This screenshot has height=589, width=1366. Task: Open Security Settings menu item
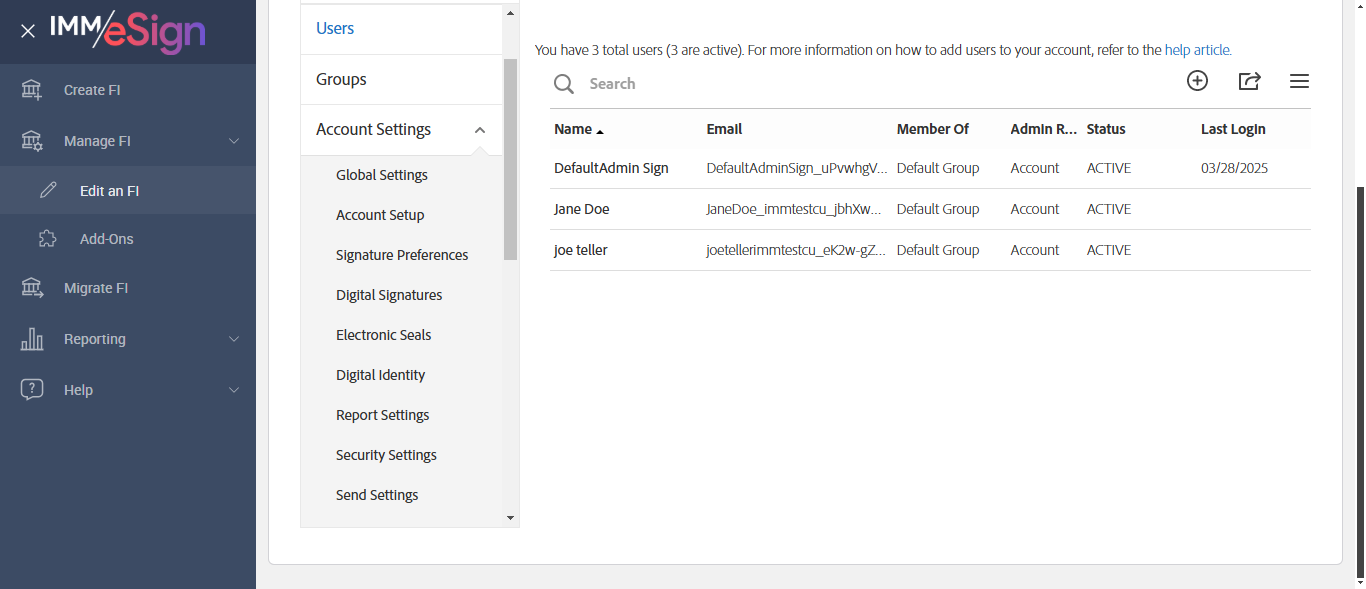coord(386,455)
